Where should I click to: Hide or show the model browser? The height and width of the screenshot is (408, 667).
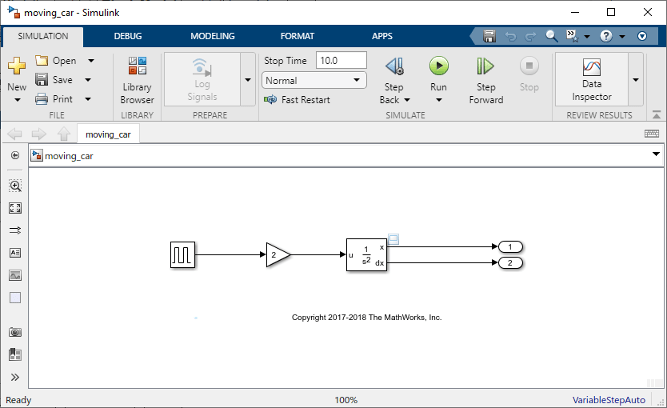[15, 155]
